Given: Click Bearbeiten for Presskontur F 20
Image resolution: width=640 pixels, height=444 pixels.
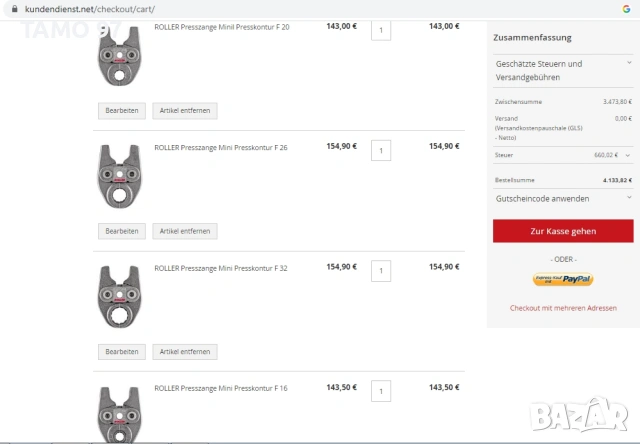Looking at the screenshot, I should (122, 110).
